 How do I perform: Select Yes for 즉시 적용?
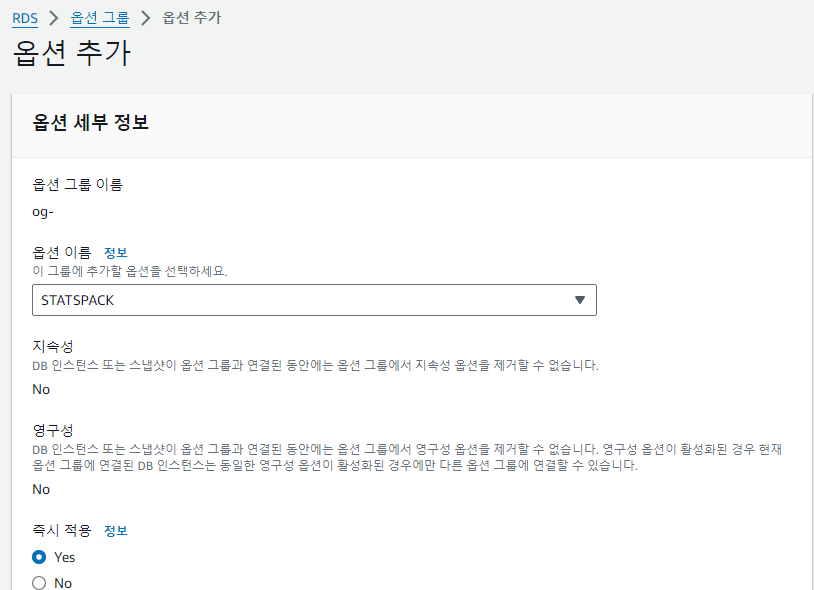(x=39, y=557)
